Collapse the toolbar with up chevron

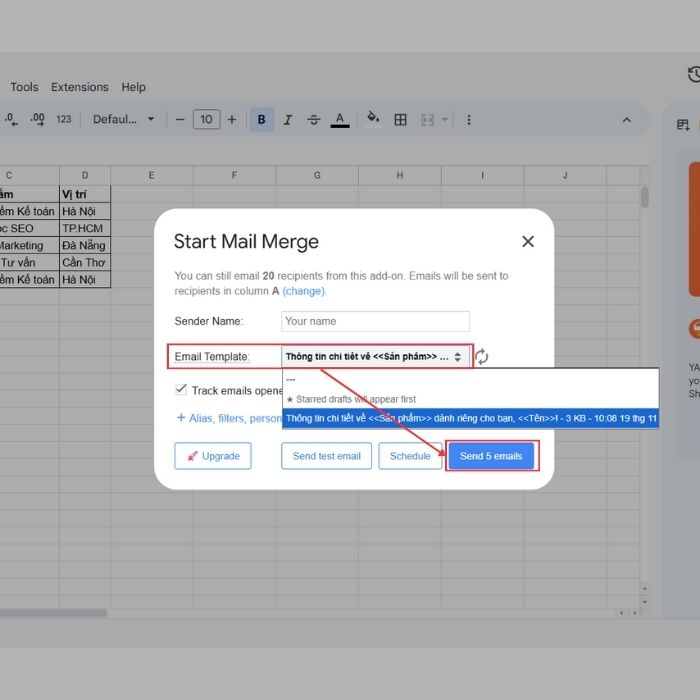627,120
